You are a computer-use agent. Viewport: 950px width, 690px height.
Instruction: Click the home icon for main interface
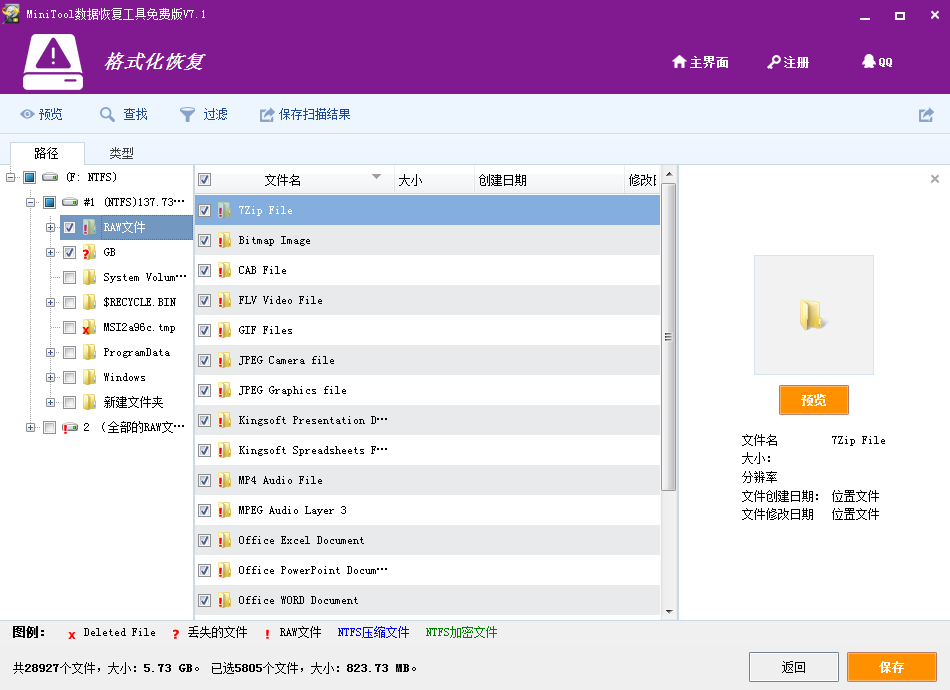pyautogui.click(x=679, y=62)
